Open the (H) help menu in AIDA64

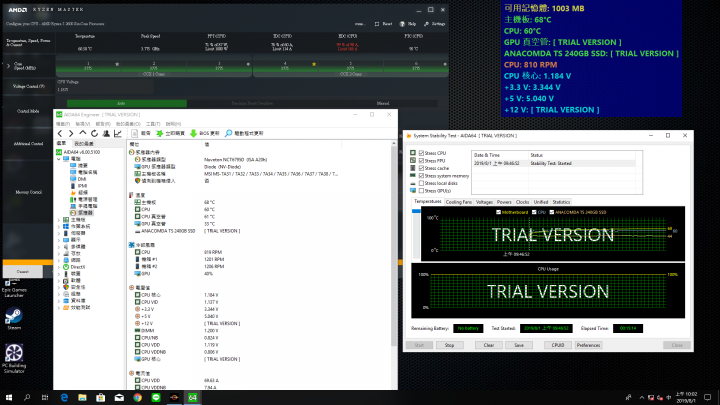(173, 124)
